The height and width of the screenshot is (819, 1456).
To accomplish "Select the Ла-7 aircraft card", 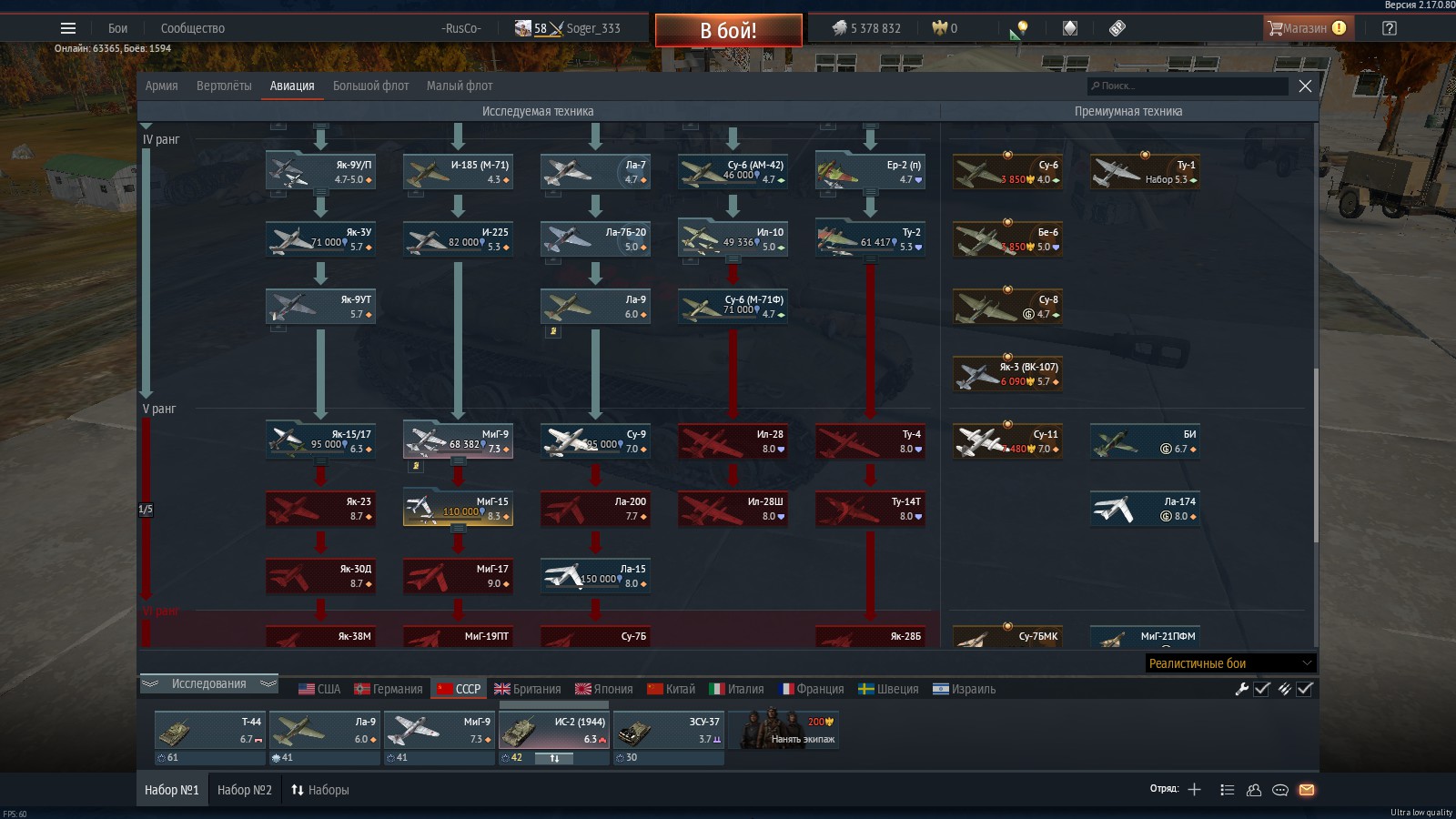I will 595,171.
